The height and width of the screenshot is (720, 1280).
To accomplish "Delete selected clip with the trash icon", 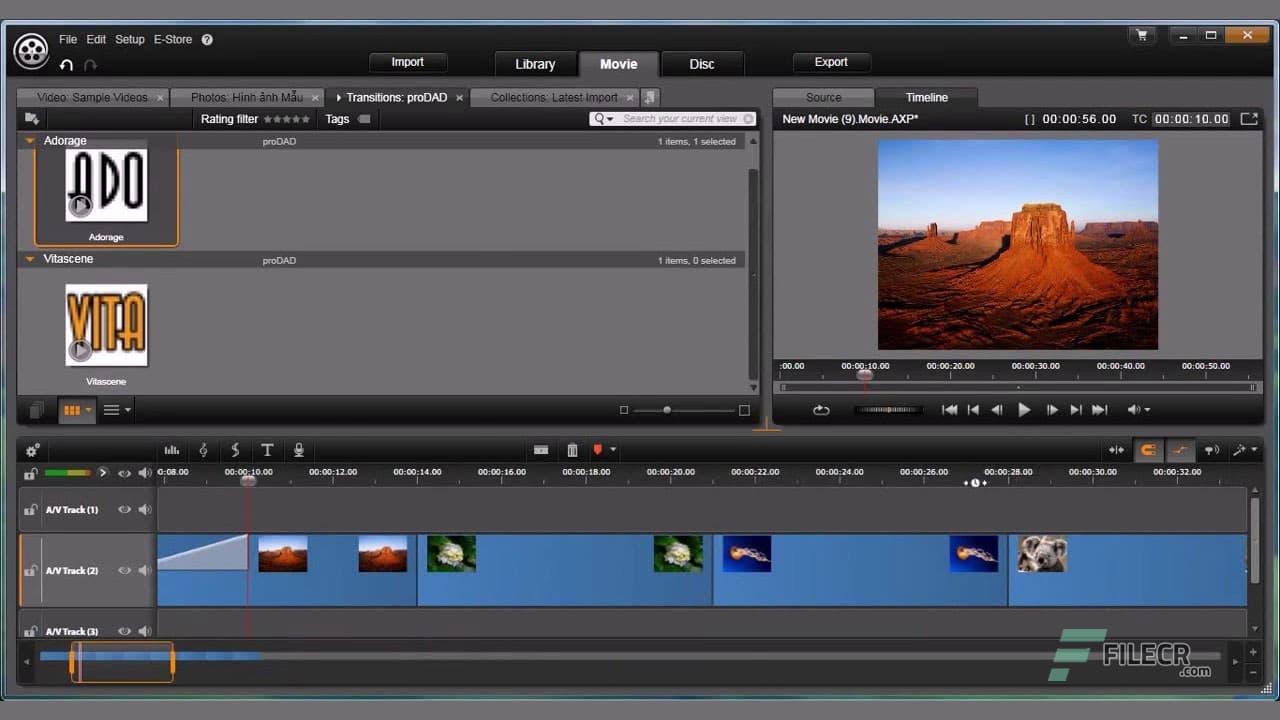I will coord(572,450).
